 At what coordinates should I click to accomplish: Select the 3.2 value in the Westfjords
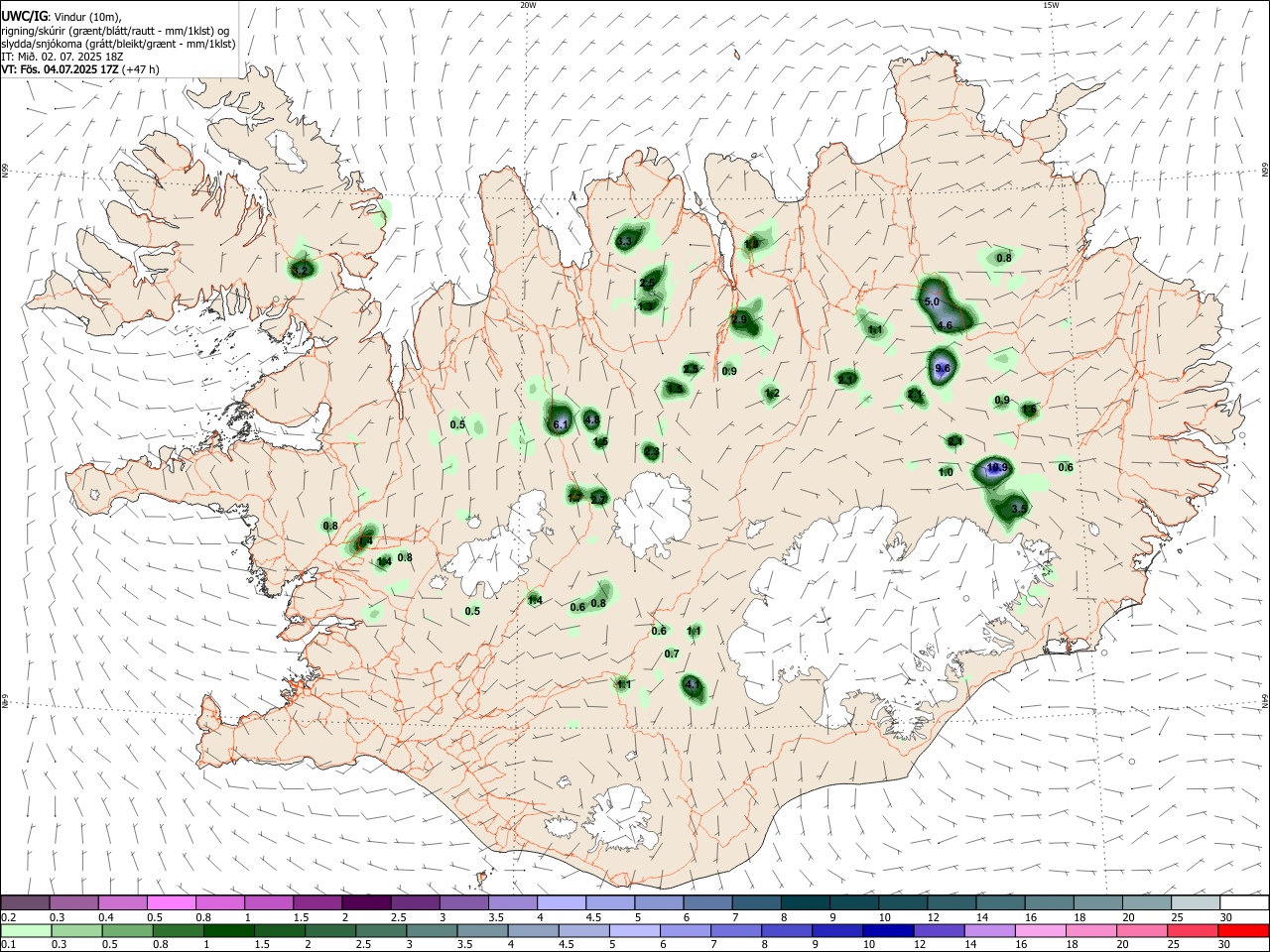[x=301, y=270]
